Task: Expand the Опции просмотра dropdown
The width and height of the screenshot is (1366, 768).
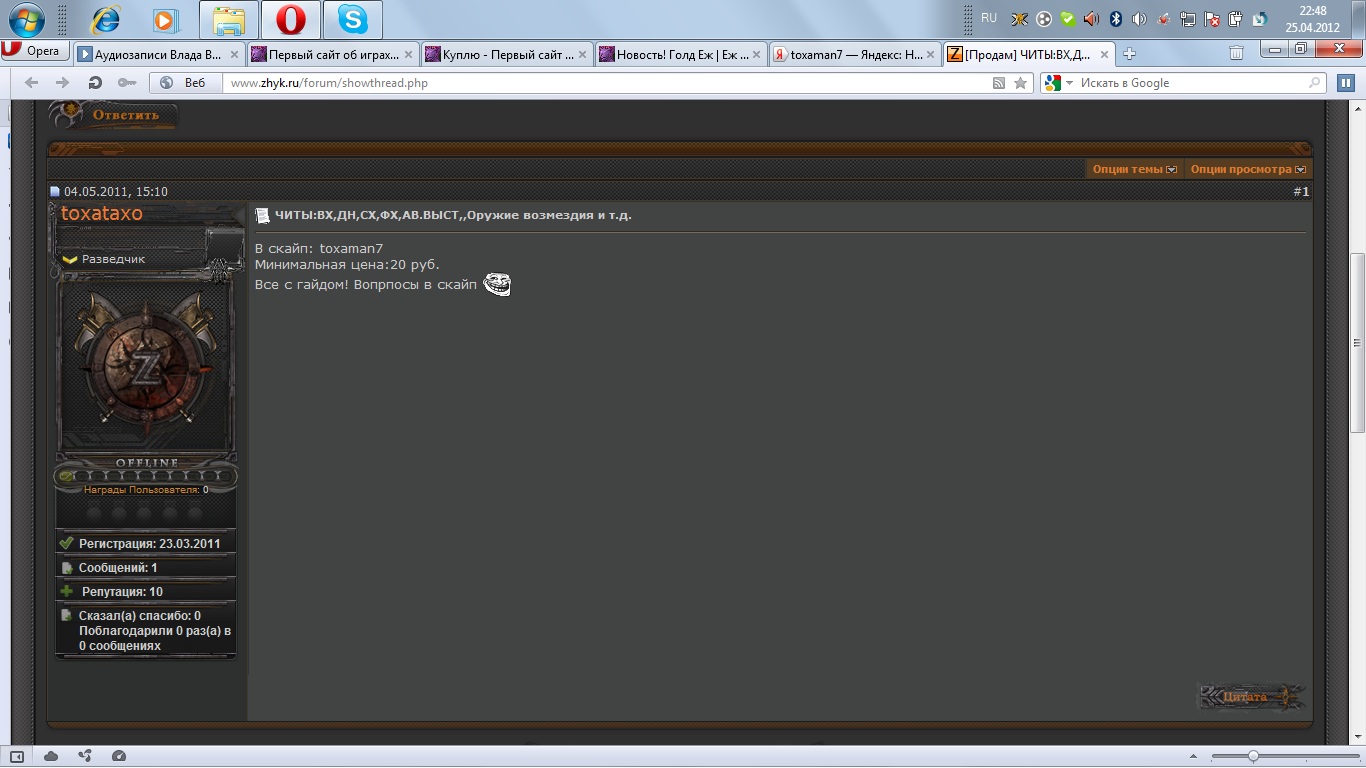Action: (x=1248, y=169)
